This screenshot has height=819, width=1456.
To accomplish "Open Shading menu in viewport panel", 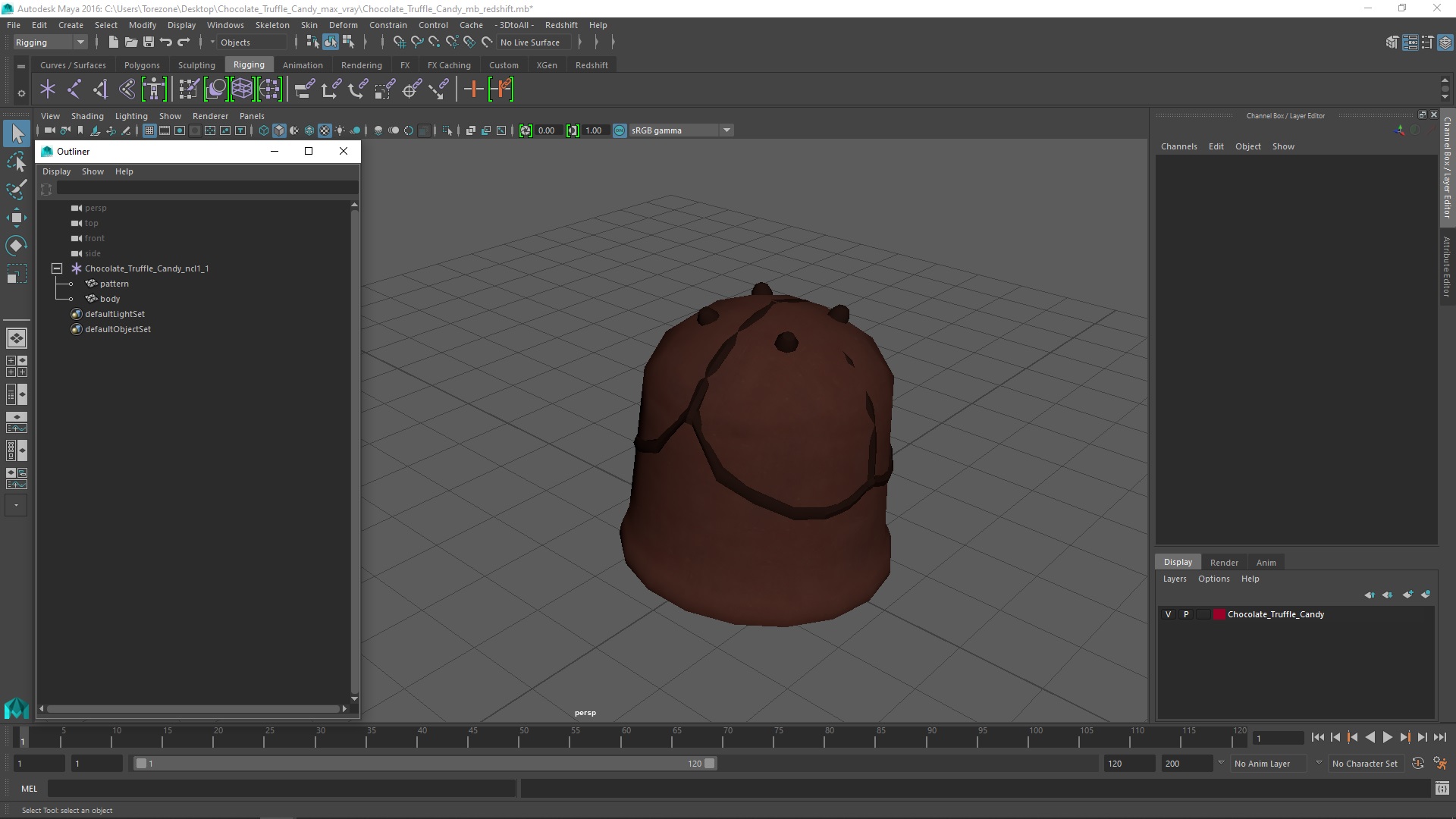I will click(87, 116).
